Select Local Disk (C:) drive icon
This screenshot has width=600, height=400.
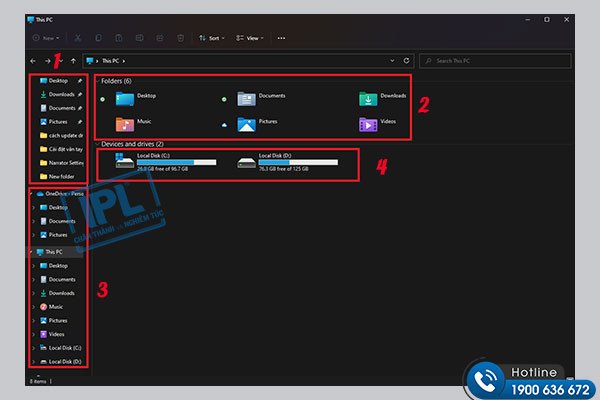point(125,161)
